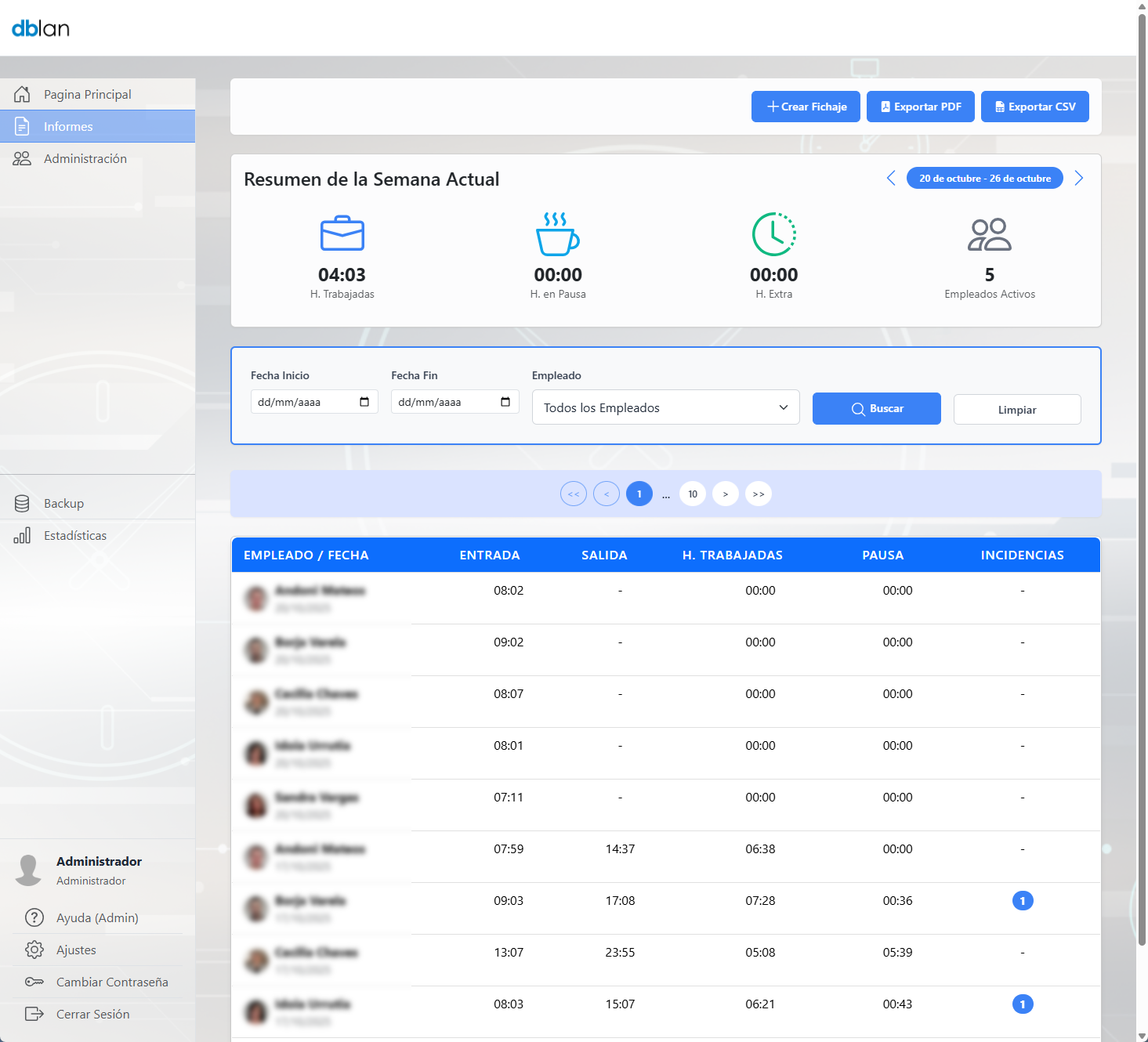Expand the Todos los Empleados dropdown
Screen dimensions: 1148x1042
tap(665, 407)
